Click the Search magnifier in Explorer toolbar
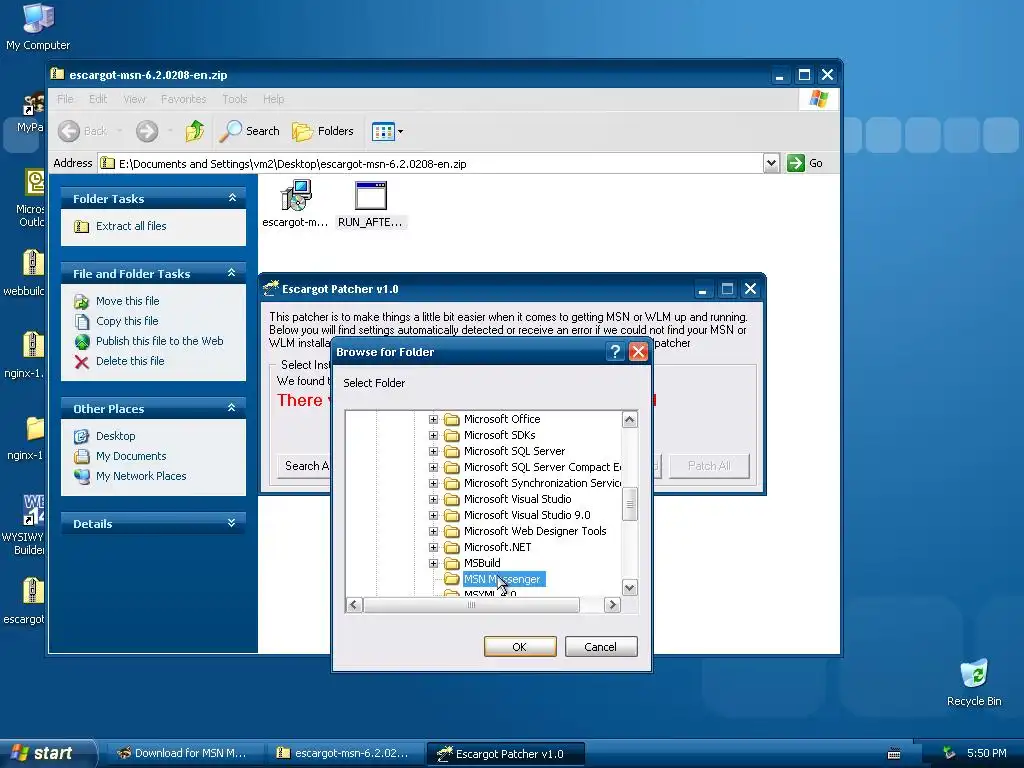Image resolution: width=1024 pixels, height=768 pixels. [249, 131]
